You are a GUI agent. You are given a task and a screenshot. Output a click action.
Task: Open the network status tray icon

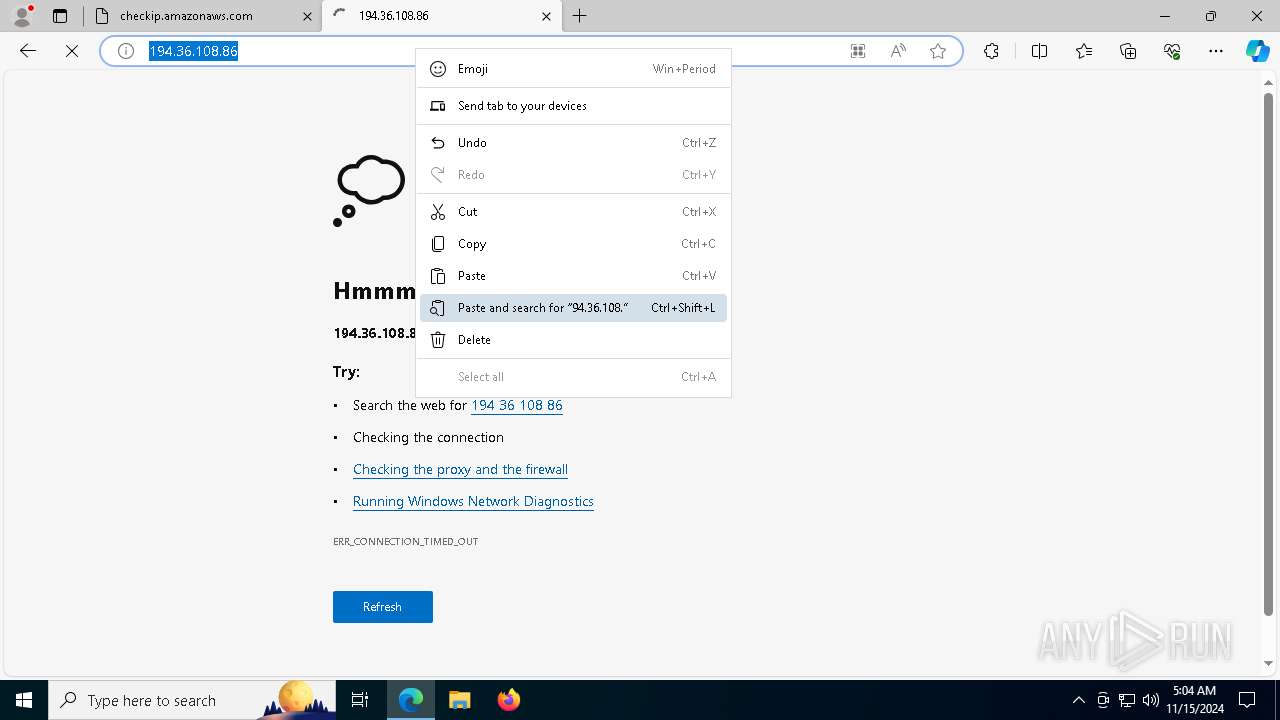(x=1127, y=700)
